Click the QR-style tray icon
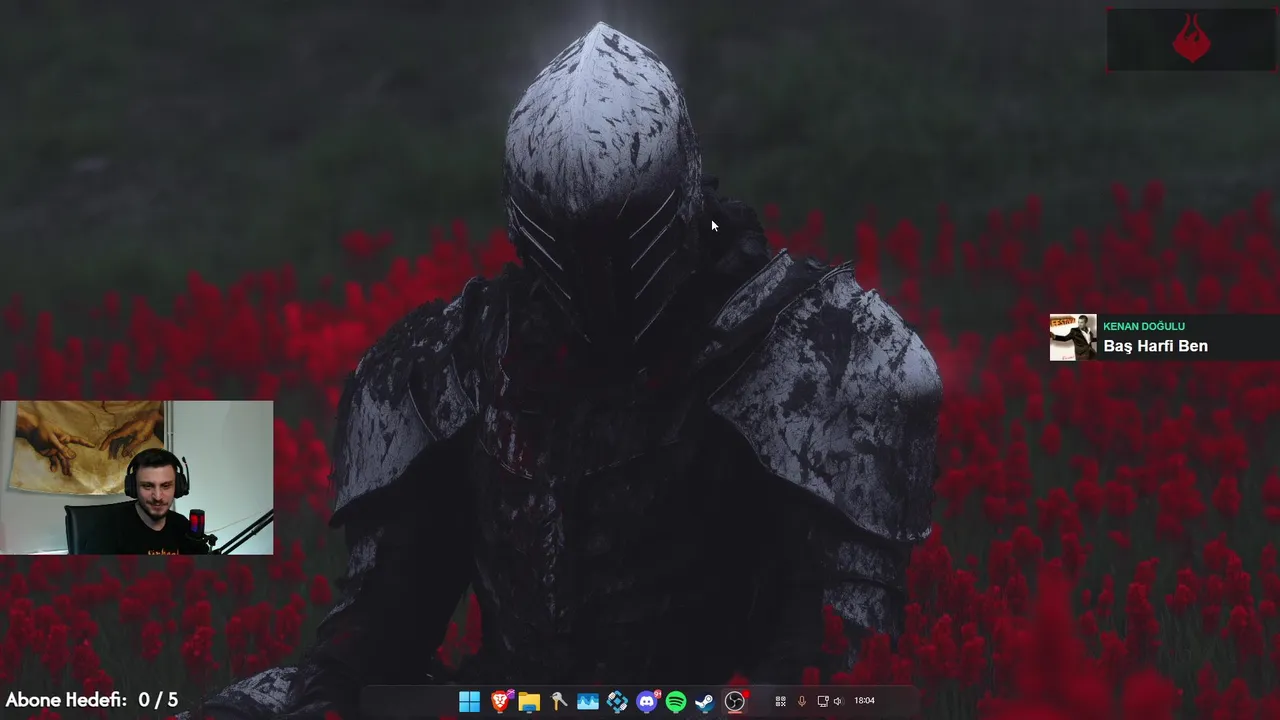Viewport: 1280px width, 720px height. [781, 701]
